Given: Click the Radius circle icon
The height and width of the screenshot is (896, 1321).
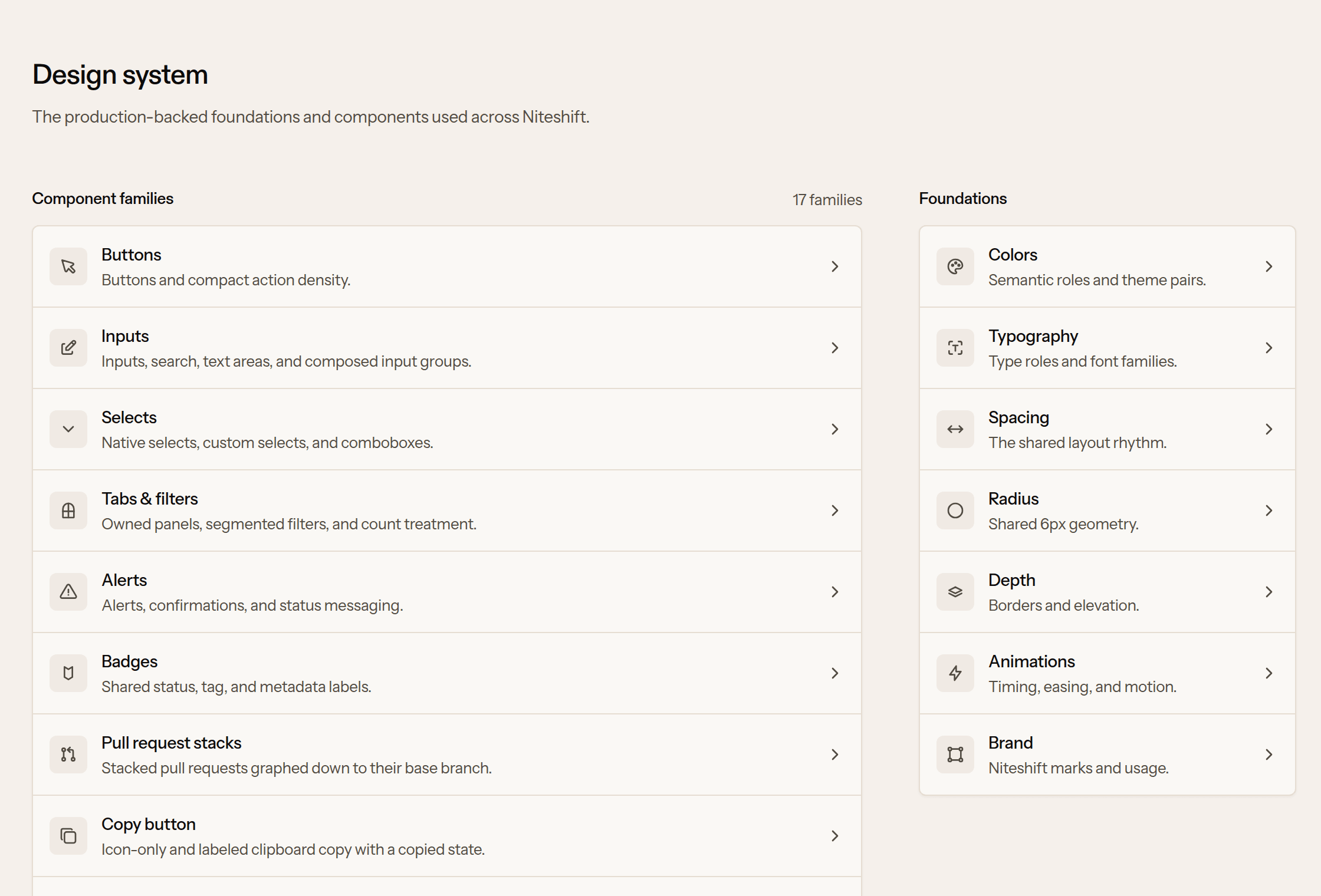Looking at the screenshot, I should tap(955, 510).
